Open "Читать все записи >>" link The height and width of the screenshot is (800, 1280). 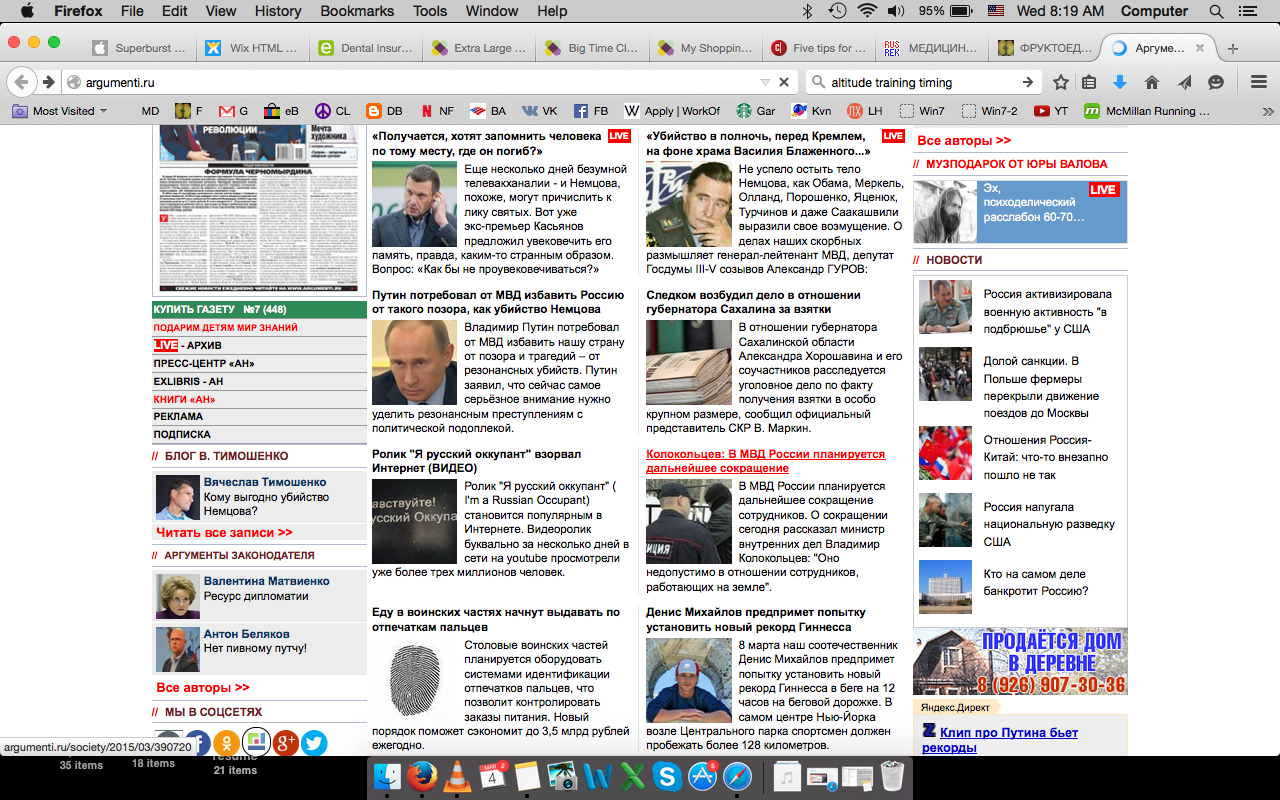[x=224, y=533]
